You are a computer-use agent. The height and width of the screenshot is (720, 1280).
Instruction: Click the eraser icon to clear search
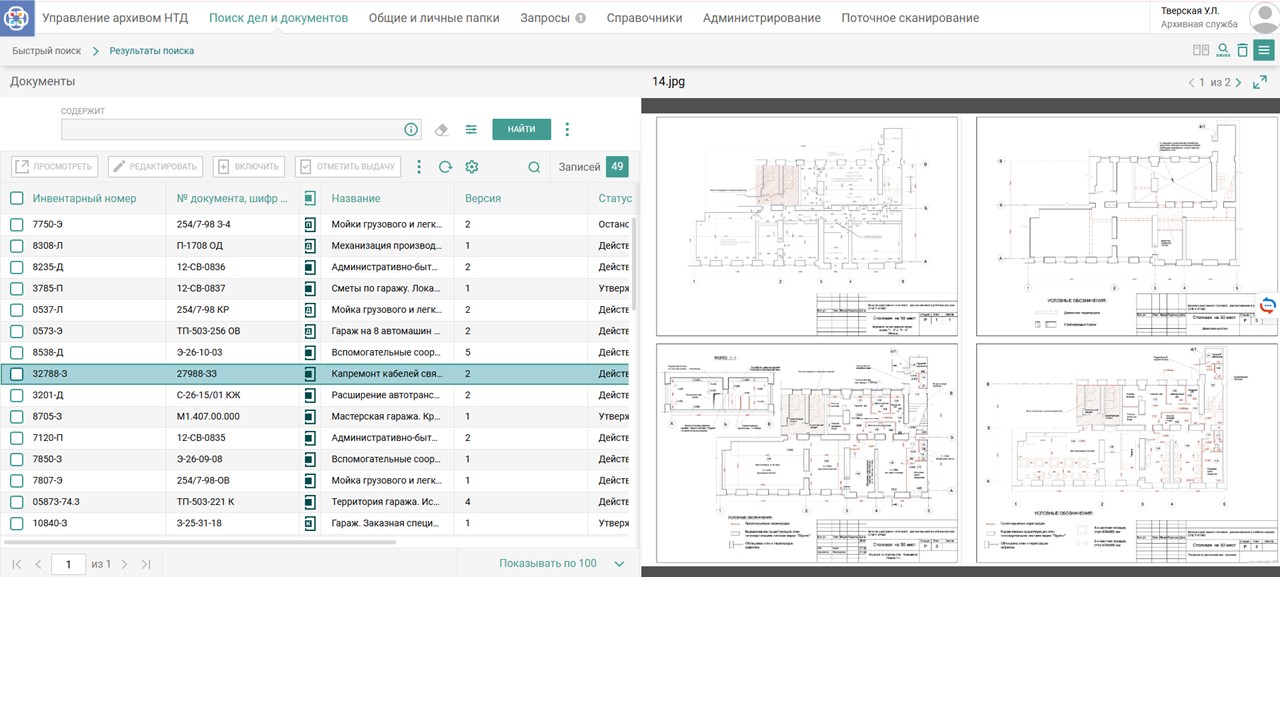tap(442, 130)
